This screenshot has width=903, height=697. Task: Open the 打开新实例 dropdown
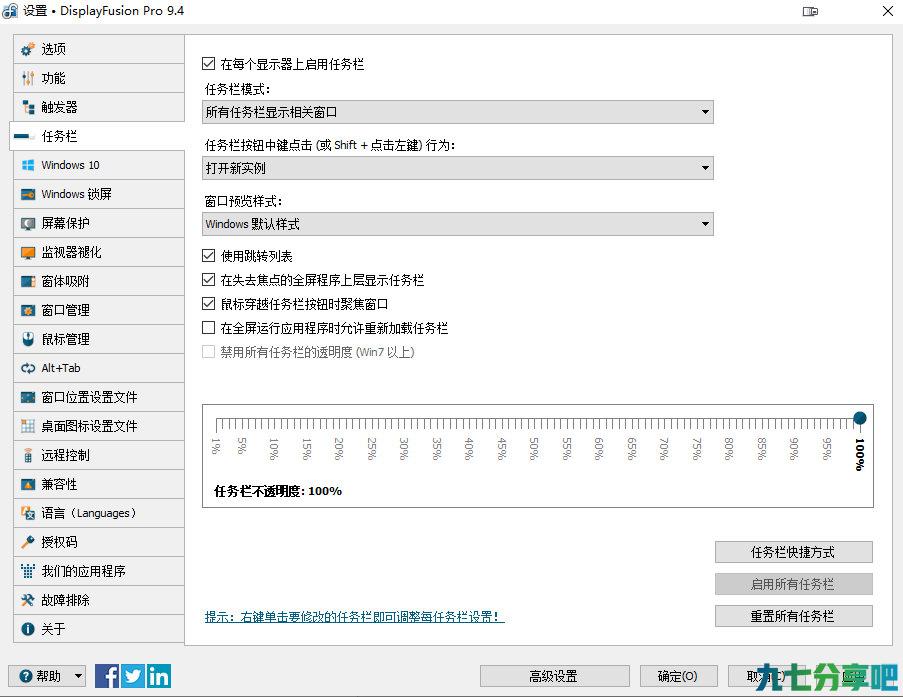tap(458, 168)
